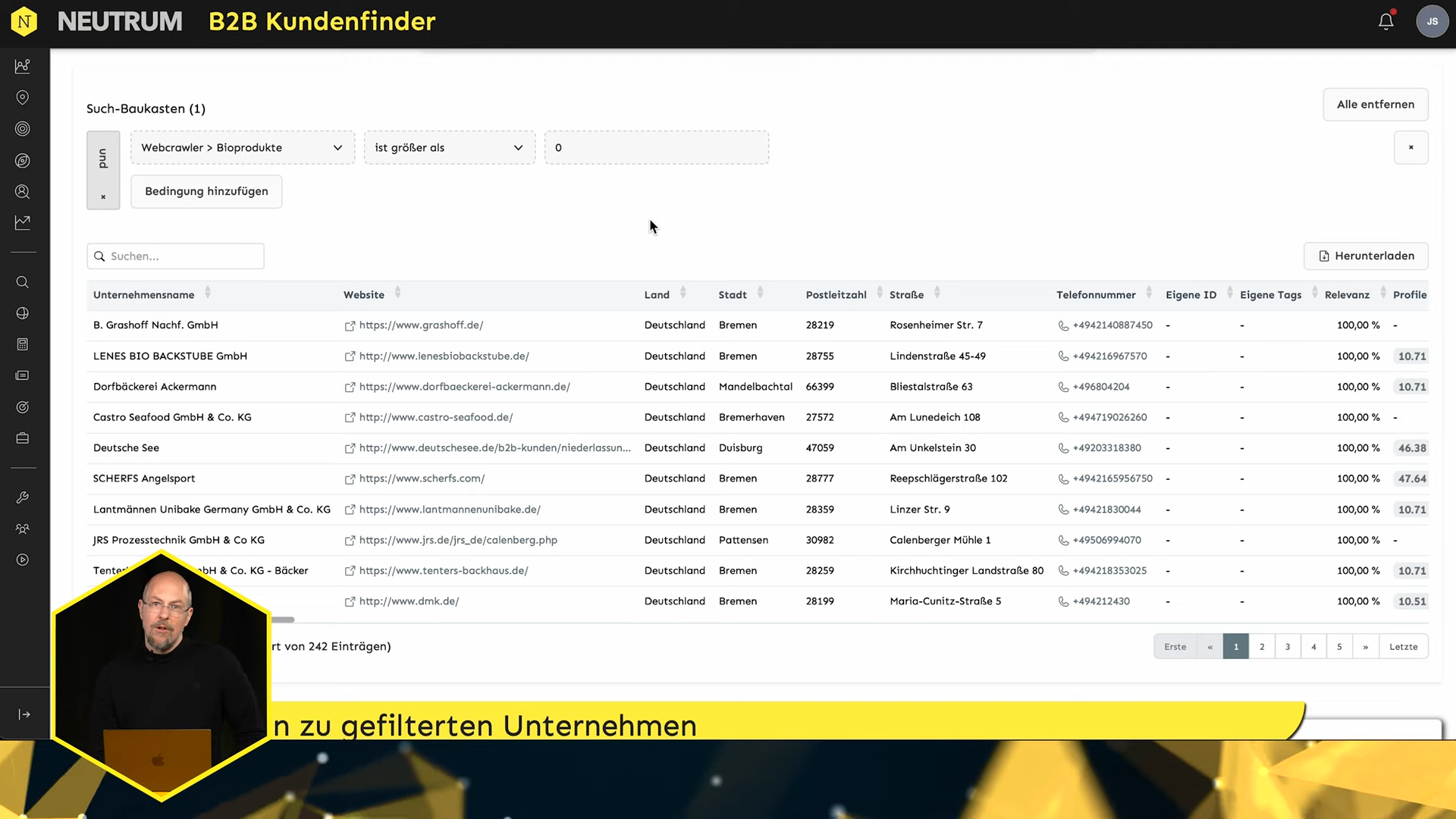Sort by Unternehmensname column

[207, 293]
